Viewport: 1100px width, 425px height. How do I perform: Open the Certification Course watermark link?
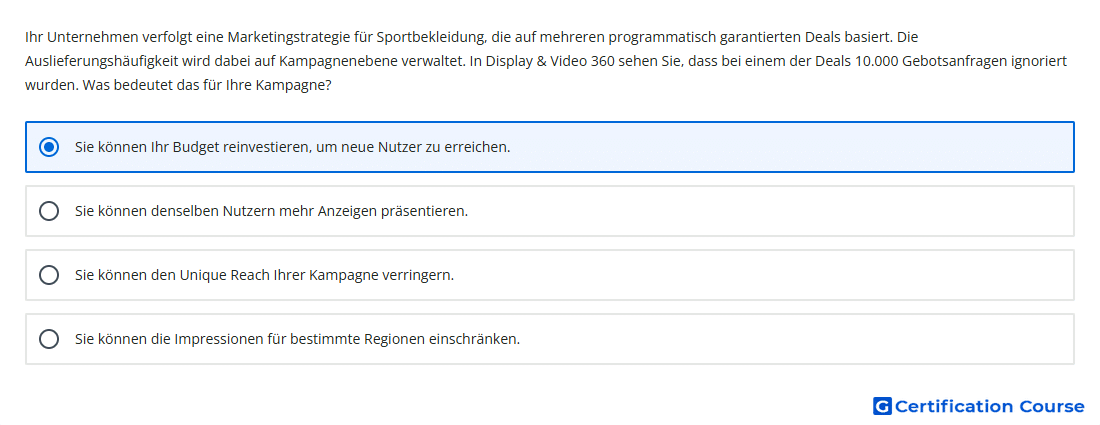click(x=979, y=406)
